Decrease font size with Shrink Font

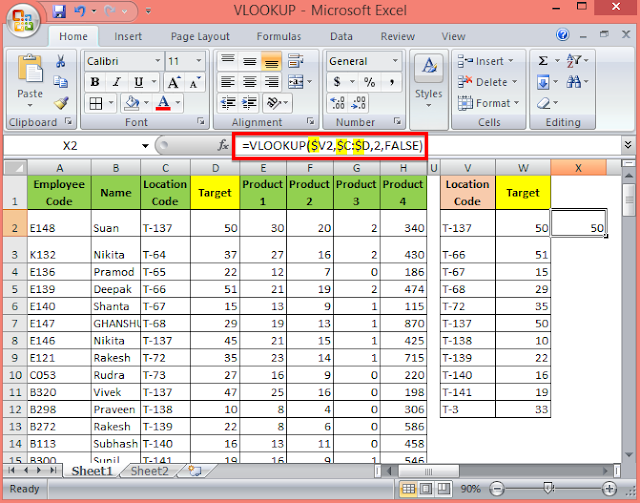pyautogui.click(x=194, y=82)
